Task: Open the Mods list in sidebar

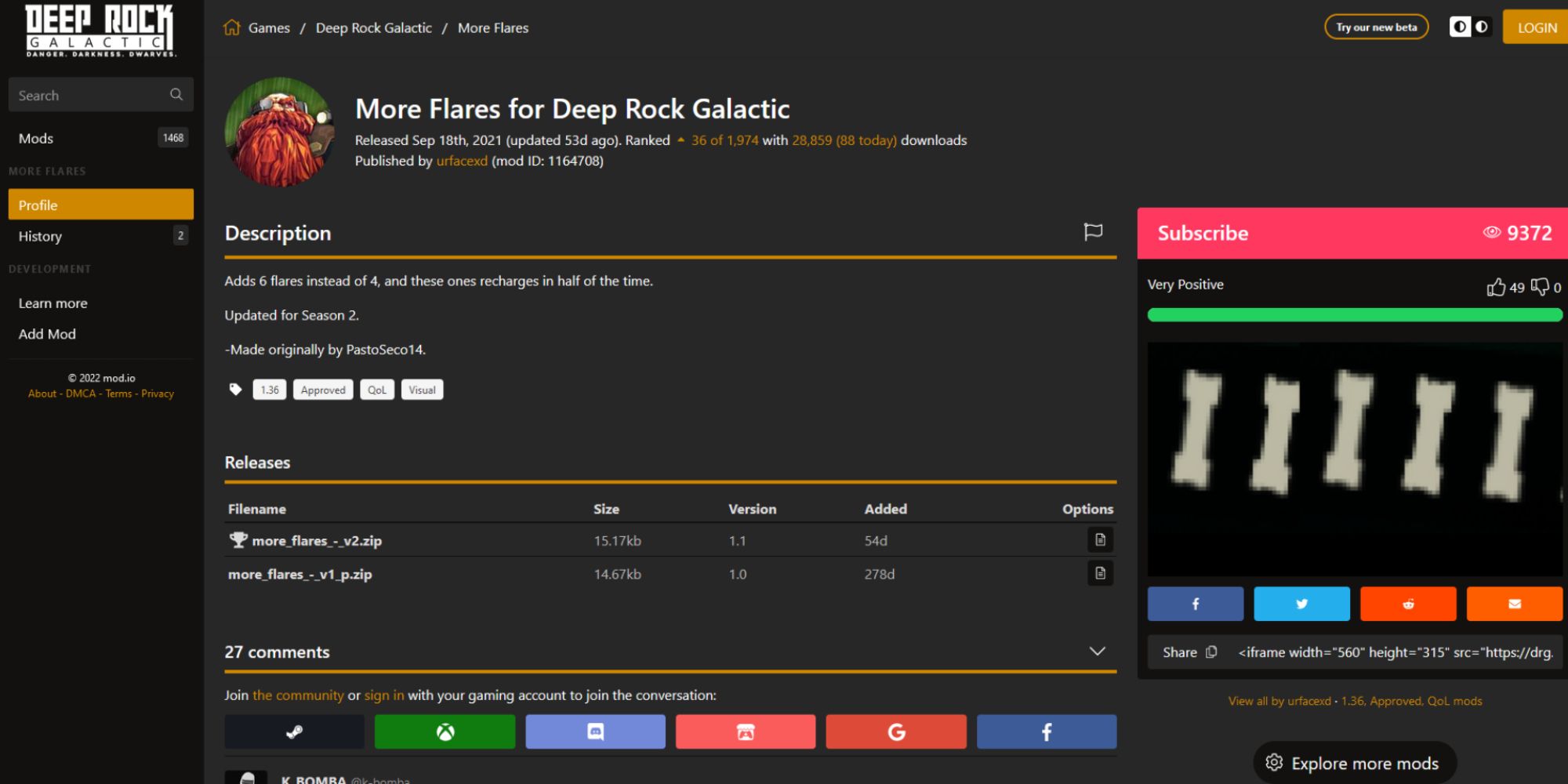Action: point(100,138)
